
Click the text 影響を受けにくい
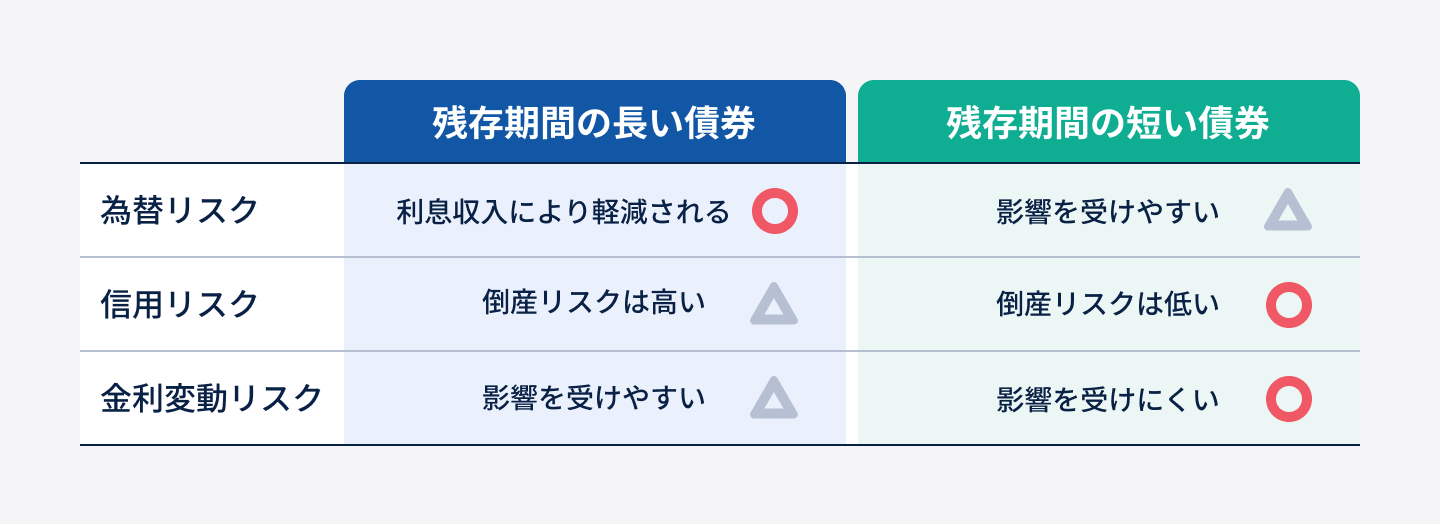1108,399
